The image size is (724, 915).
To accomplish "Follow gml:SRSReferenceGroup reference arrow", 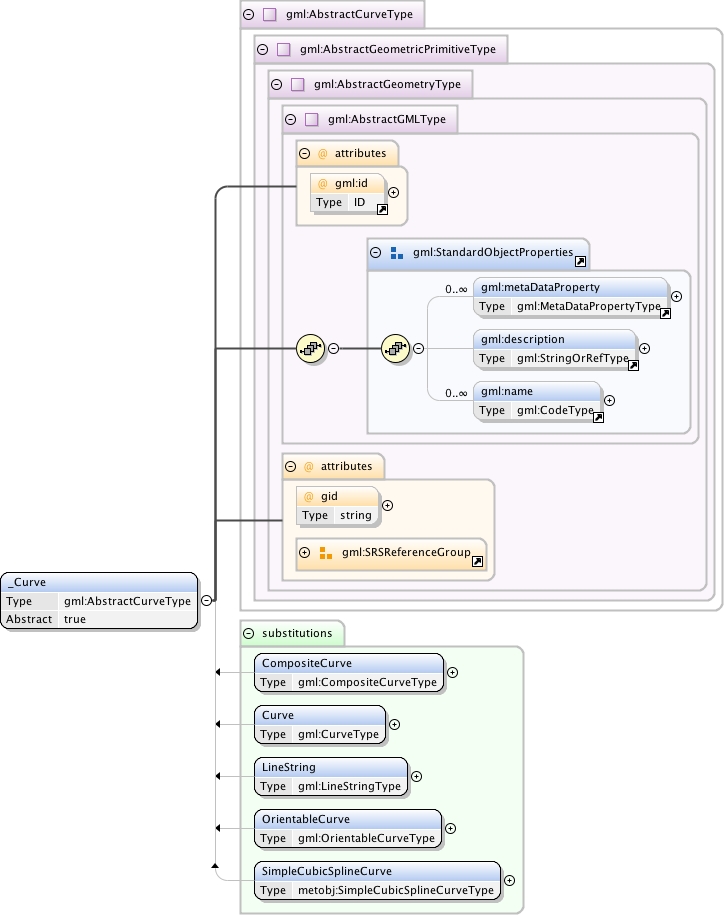I will tap(477, 561).
